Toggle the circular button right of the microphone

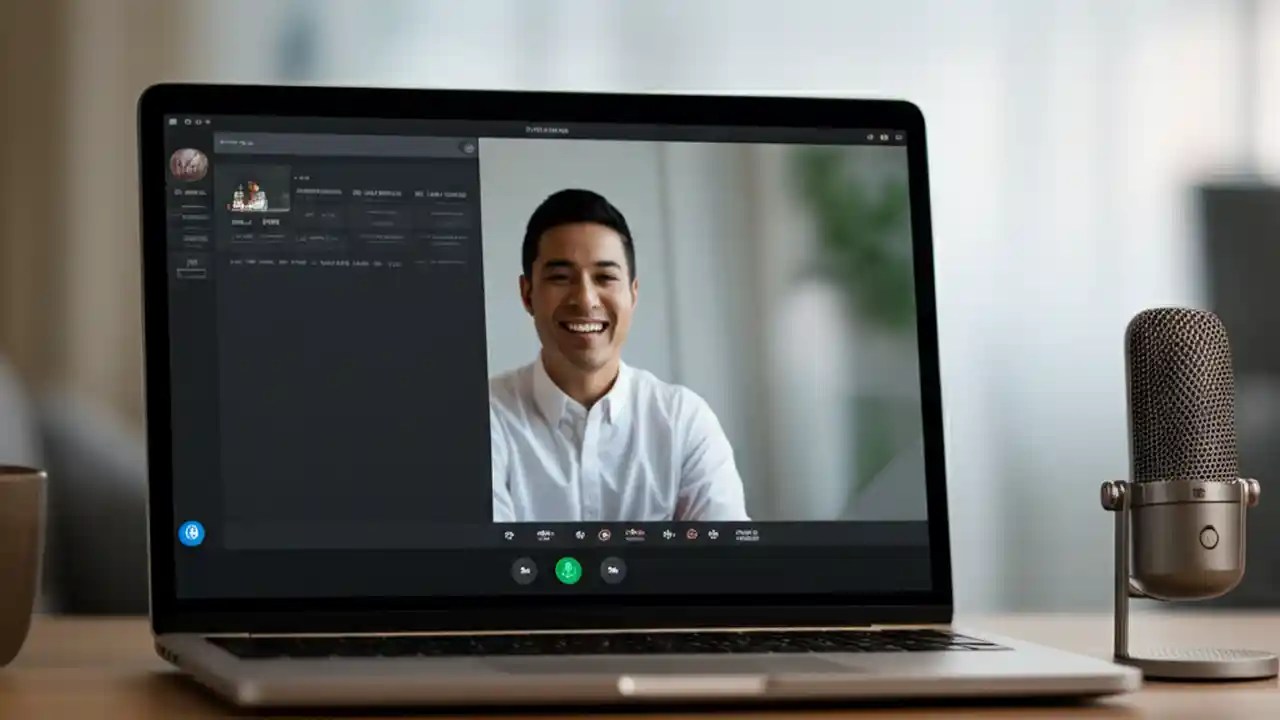point(611,571)
